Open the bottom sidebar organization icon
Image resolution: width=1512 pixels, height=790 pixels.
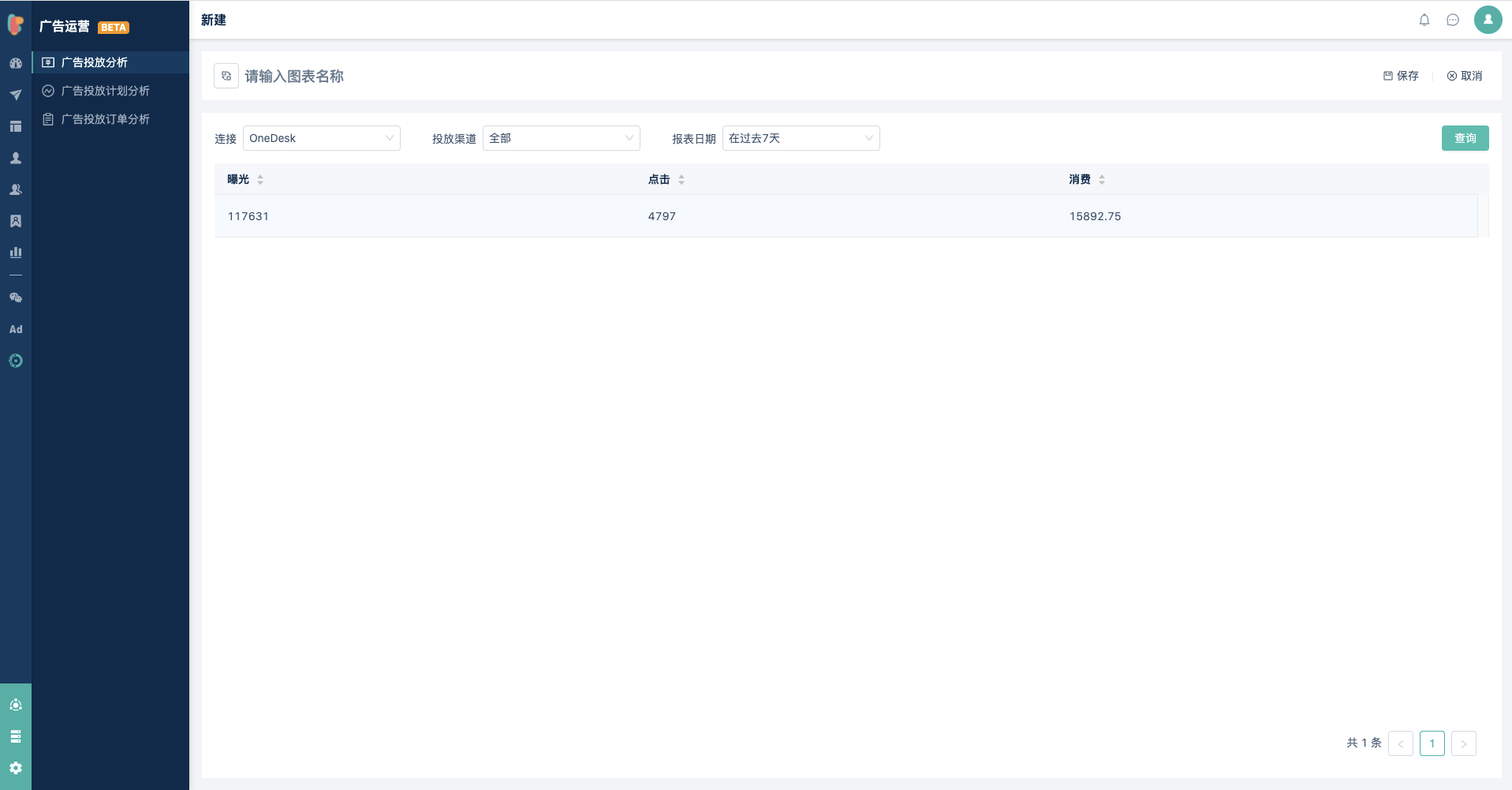[16, 705]
